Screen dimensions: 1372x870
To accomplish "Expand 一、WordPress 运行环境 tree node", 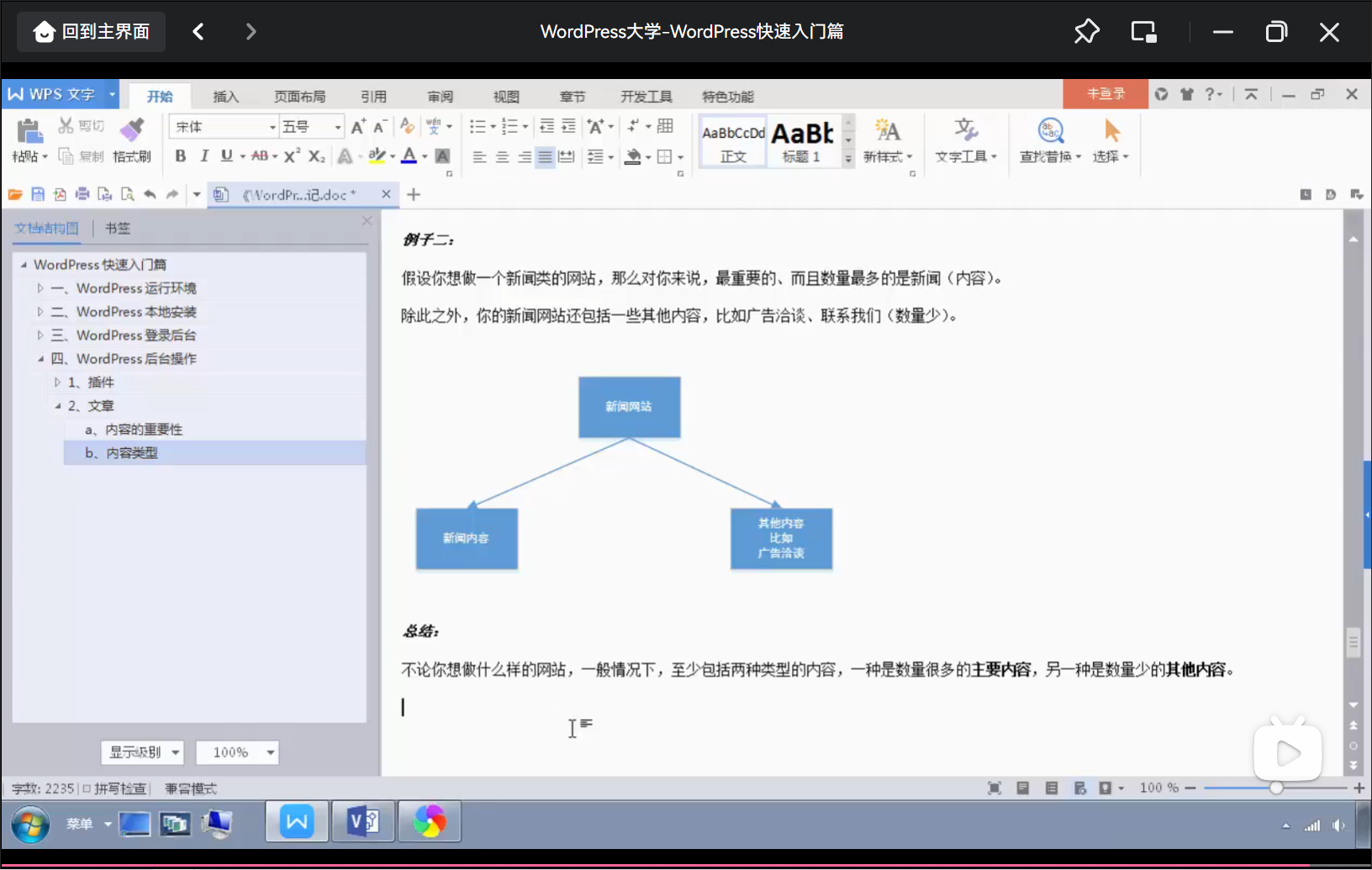I will point(40,288).
